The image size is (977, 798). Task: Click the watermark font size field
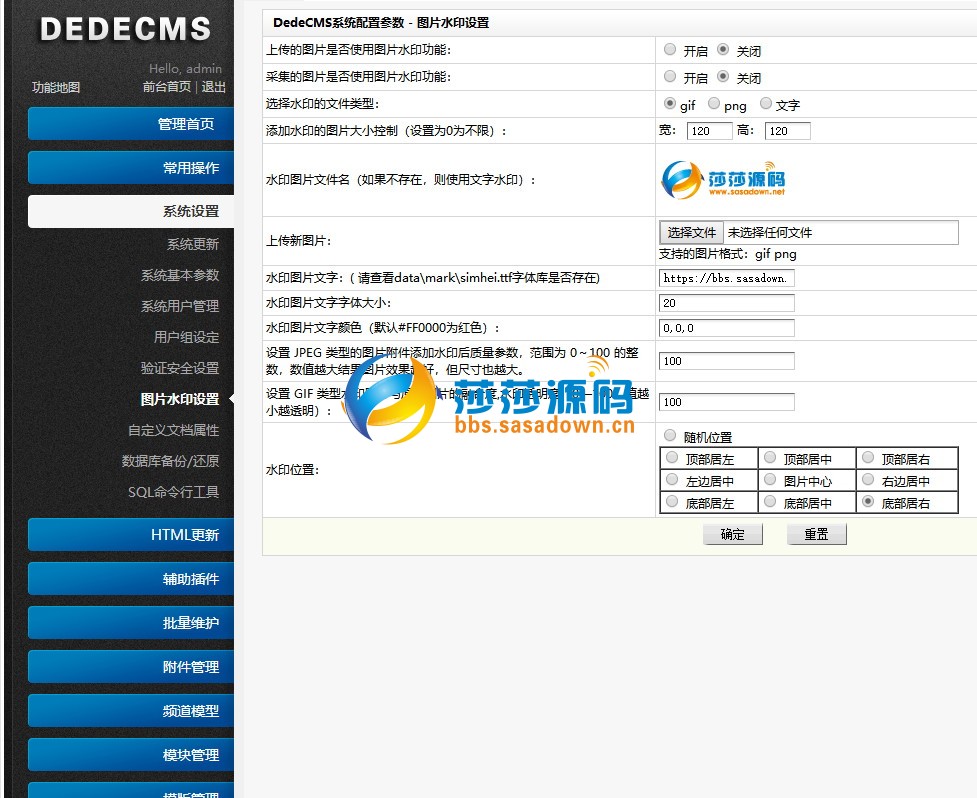[727, 303]
